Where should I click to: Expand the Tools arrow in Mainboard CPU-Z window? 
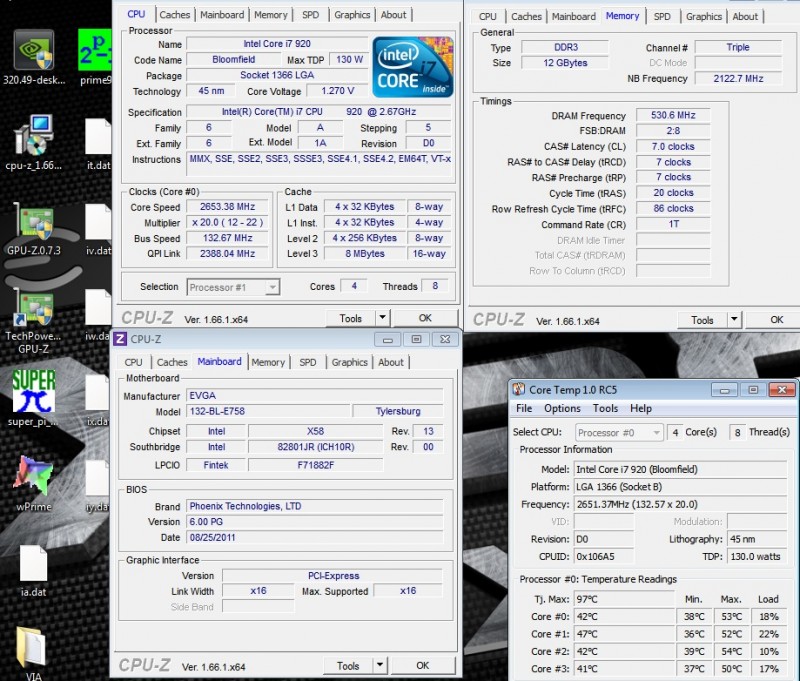[x=380, y=665]
